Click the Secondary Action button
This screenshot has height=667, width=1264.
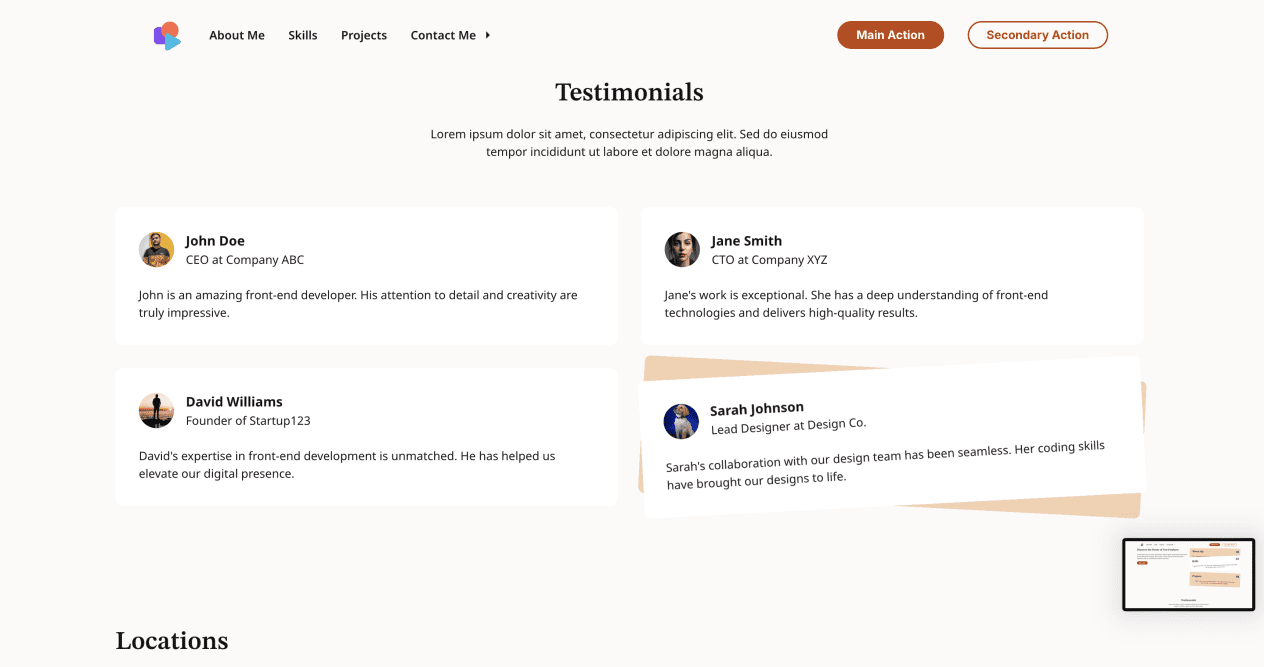pyautogui.click(x=1037, y=35)
